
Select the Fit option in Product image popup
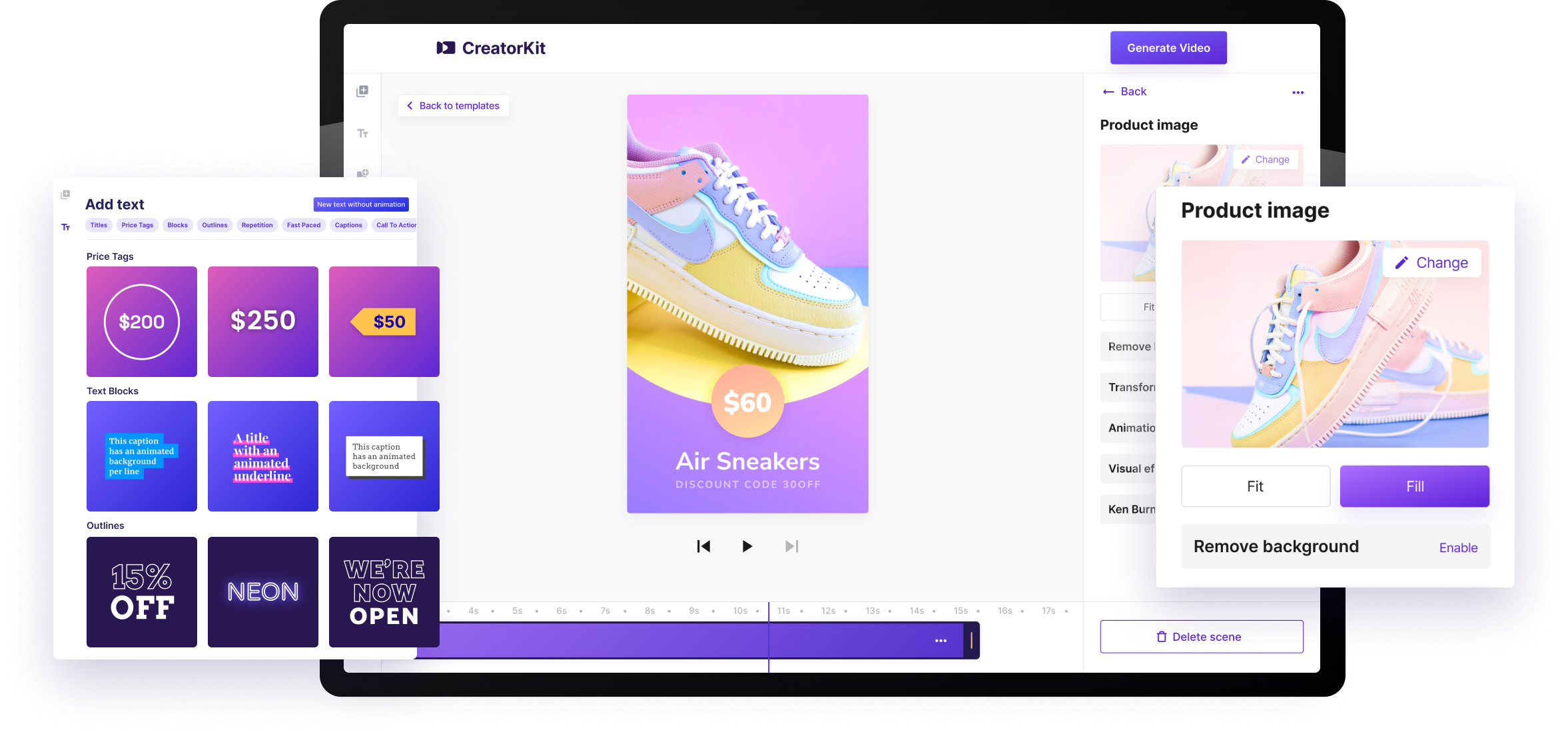pos(1256,486)
